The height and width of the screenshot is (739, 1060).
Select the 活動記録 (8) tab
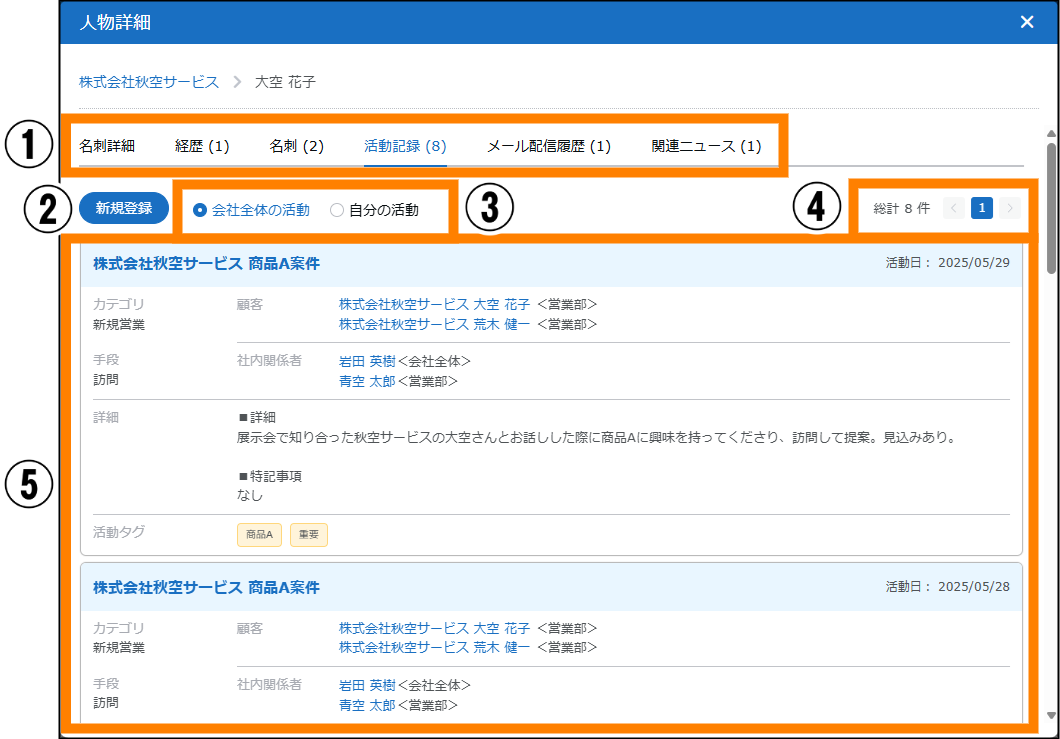point(405,146)
